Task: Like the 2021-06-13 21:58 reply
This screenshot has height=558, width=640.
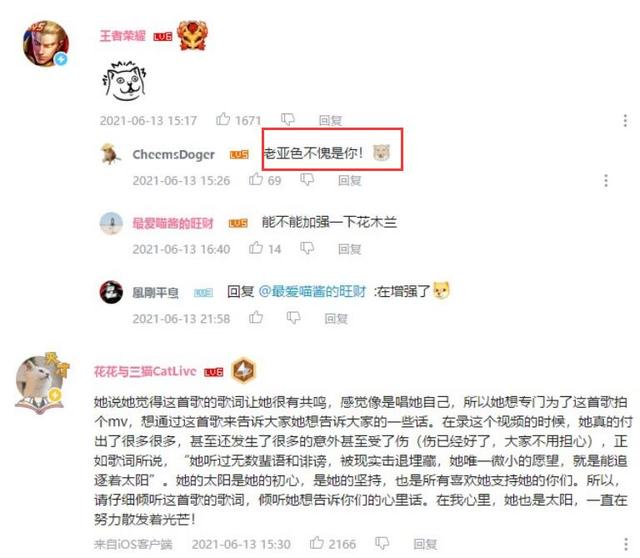Action: click(256, 317)
